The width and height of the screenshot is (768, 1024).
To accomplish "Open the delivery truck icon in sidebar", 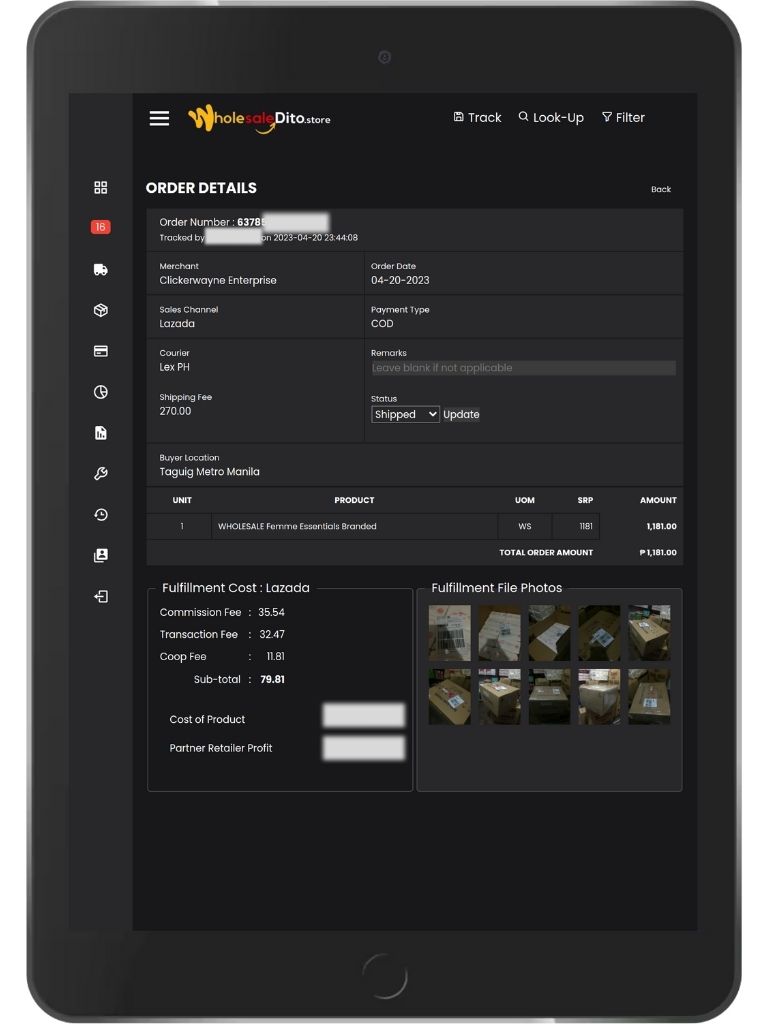I will pos(101,270).
